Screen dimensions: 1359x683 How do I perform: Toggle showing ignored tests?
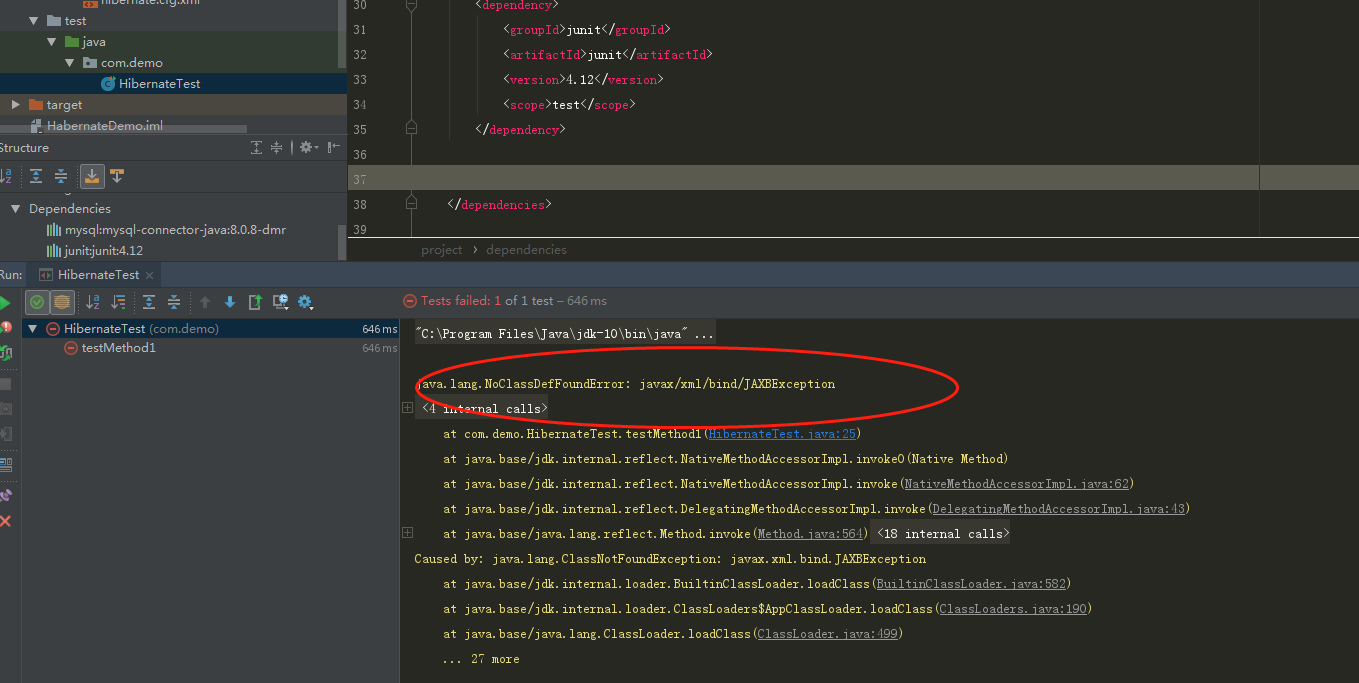point(63,301)
